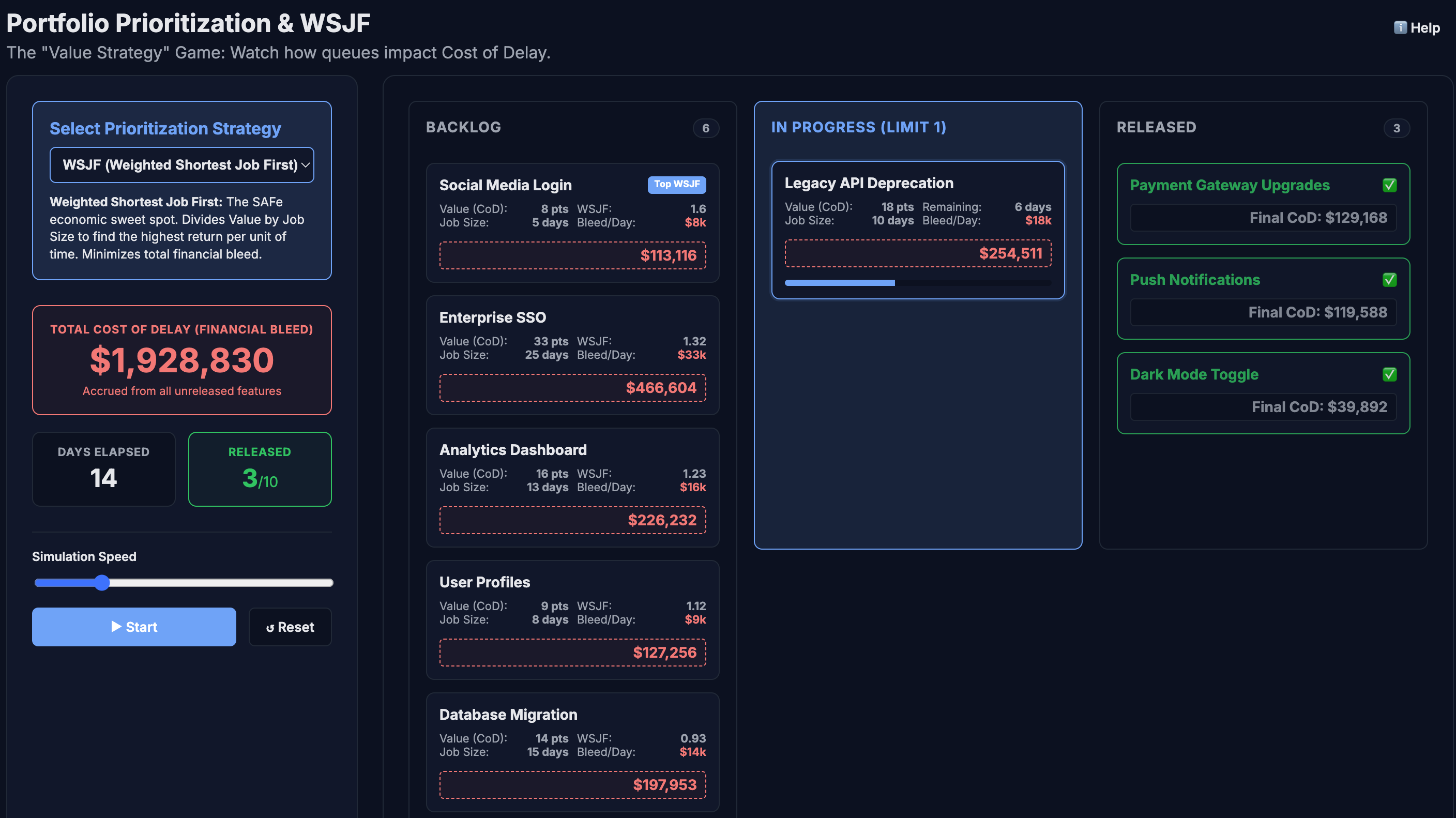1456x818 pixels.
Task: Click the BACKLOG column header
Action: click(x=463, y=127)
